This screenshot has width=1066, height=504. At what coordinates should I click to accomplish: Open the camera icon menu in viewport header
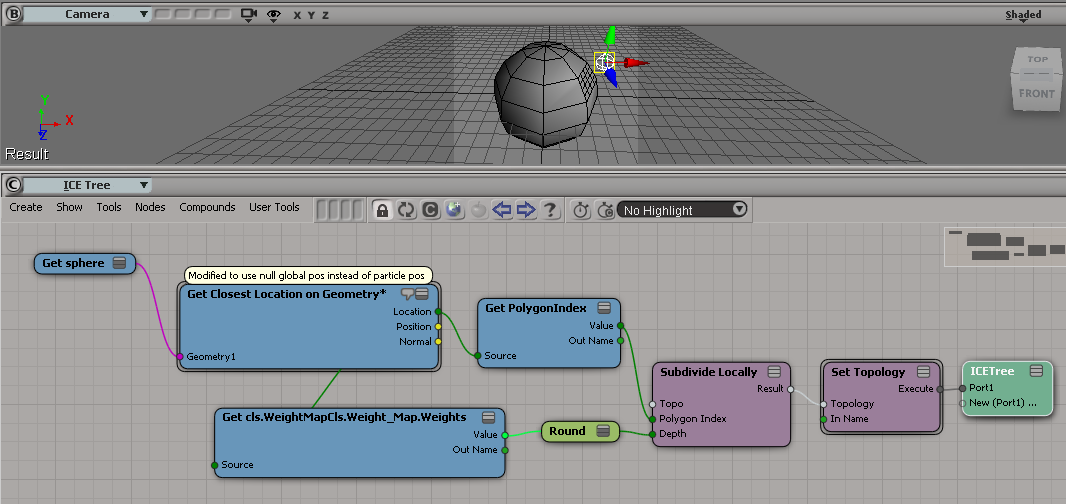pyautogui.click(x=250, y=15)
